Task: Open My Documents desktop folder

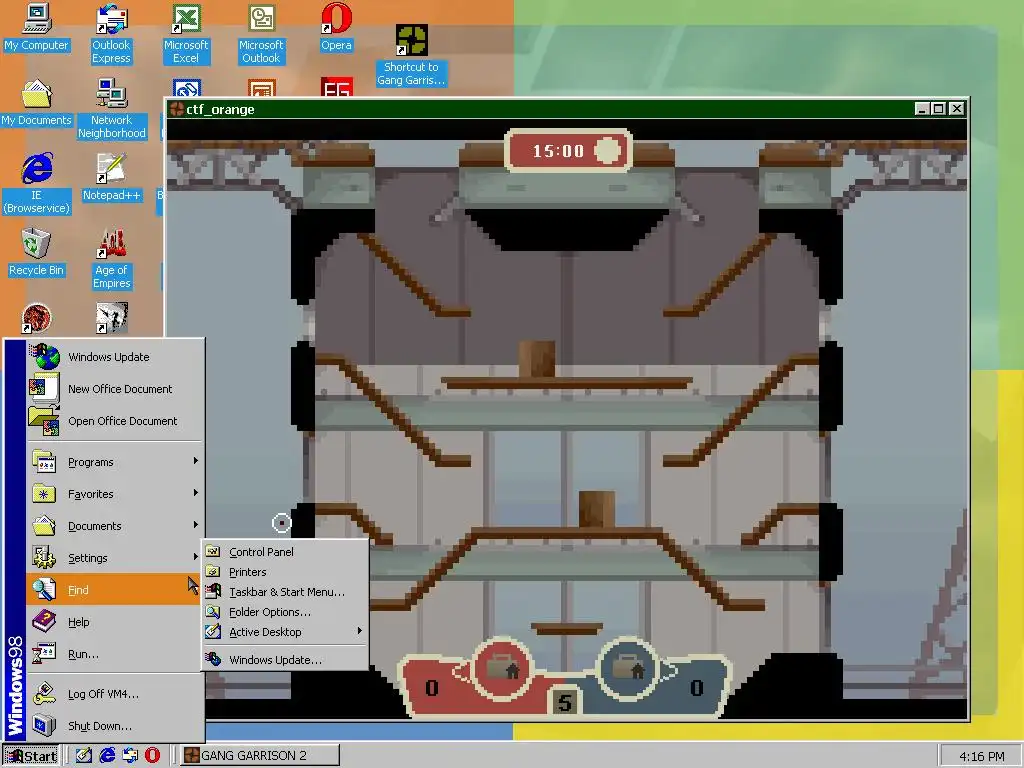Action: click(x=37, y=103)
